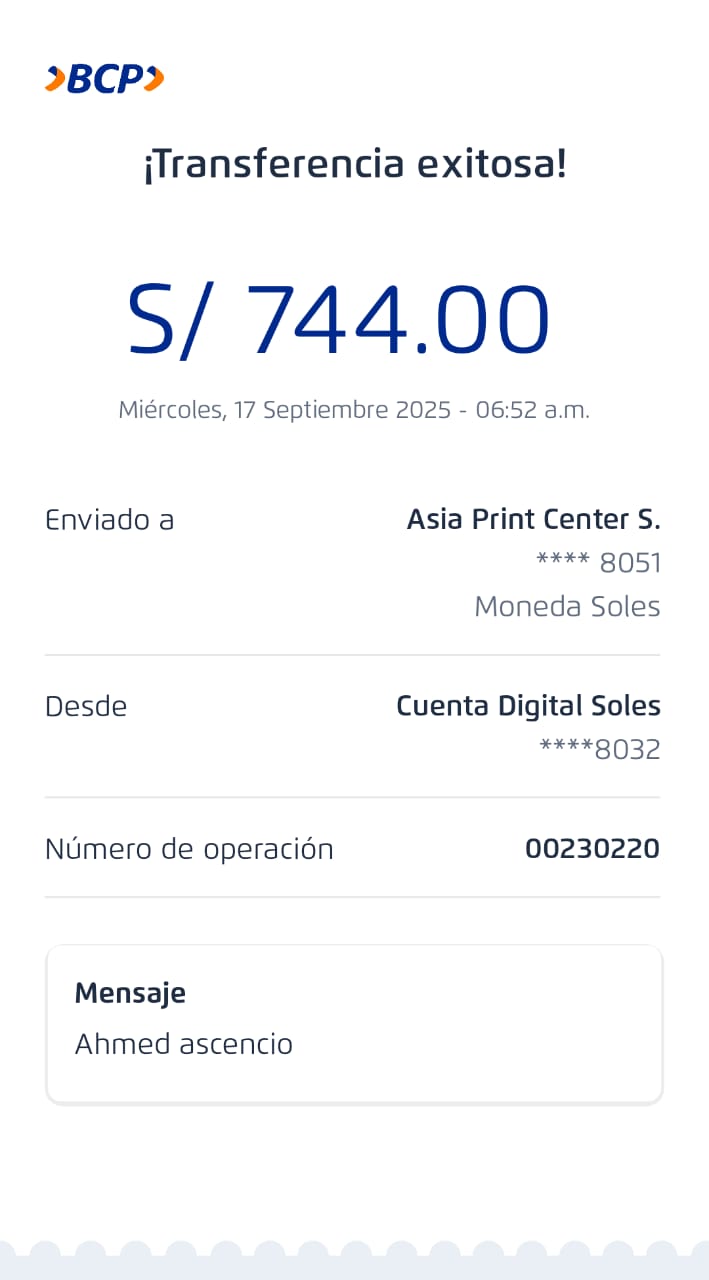
Task: Select the 744.00 amount figure
Action: (x=398, y=320)
